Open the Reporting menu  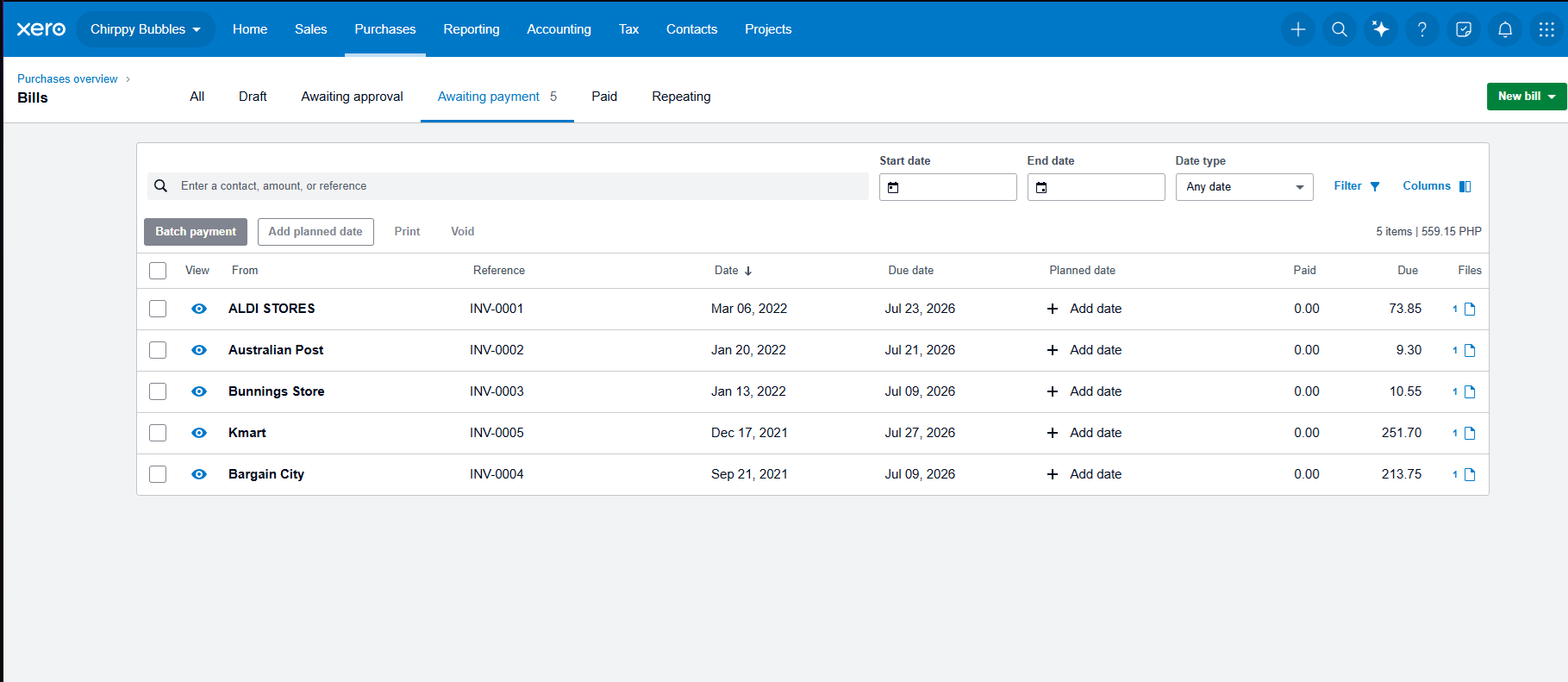click(472, 29)
